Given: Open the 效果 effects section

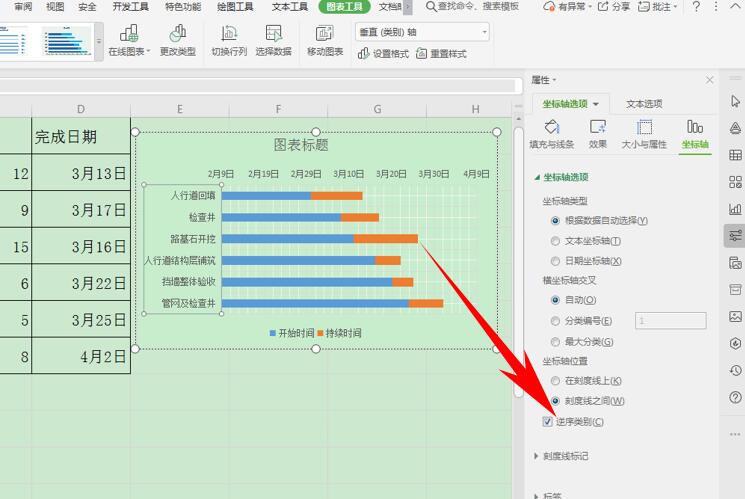Looking at the screenshot, I should click(598, 134).
